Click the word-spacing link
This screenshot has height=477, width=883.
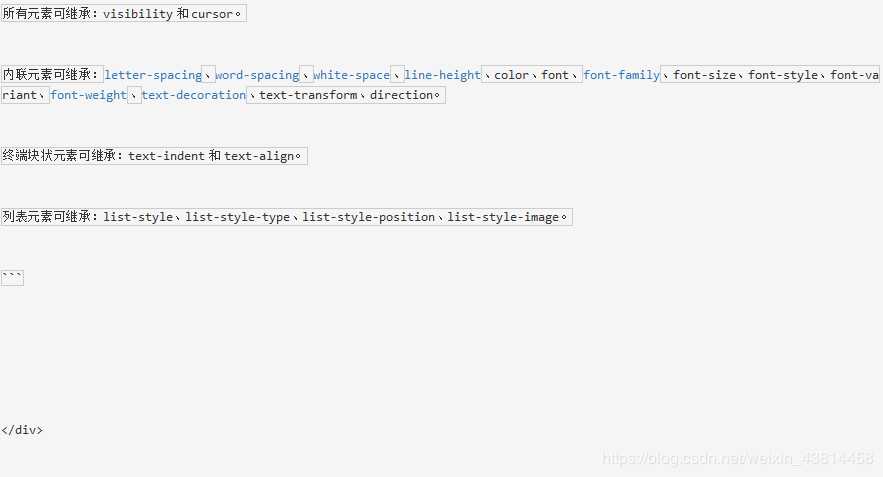point(257,75)
